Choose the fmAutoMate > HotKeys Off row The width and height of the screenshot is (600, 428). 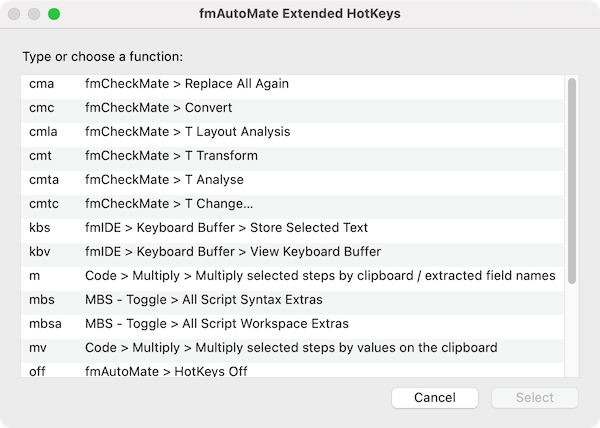pyautogui.click(x=293, y=370)
